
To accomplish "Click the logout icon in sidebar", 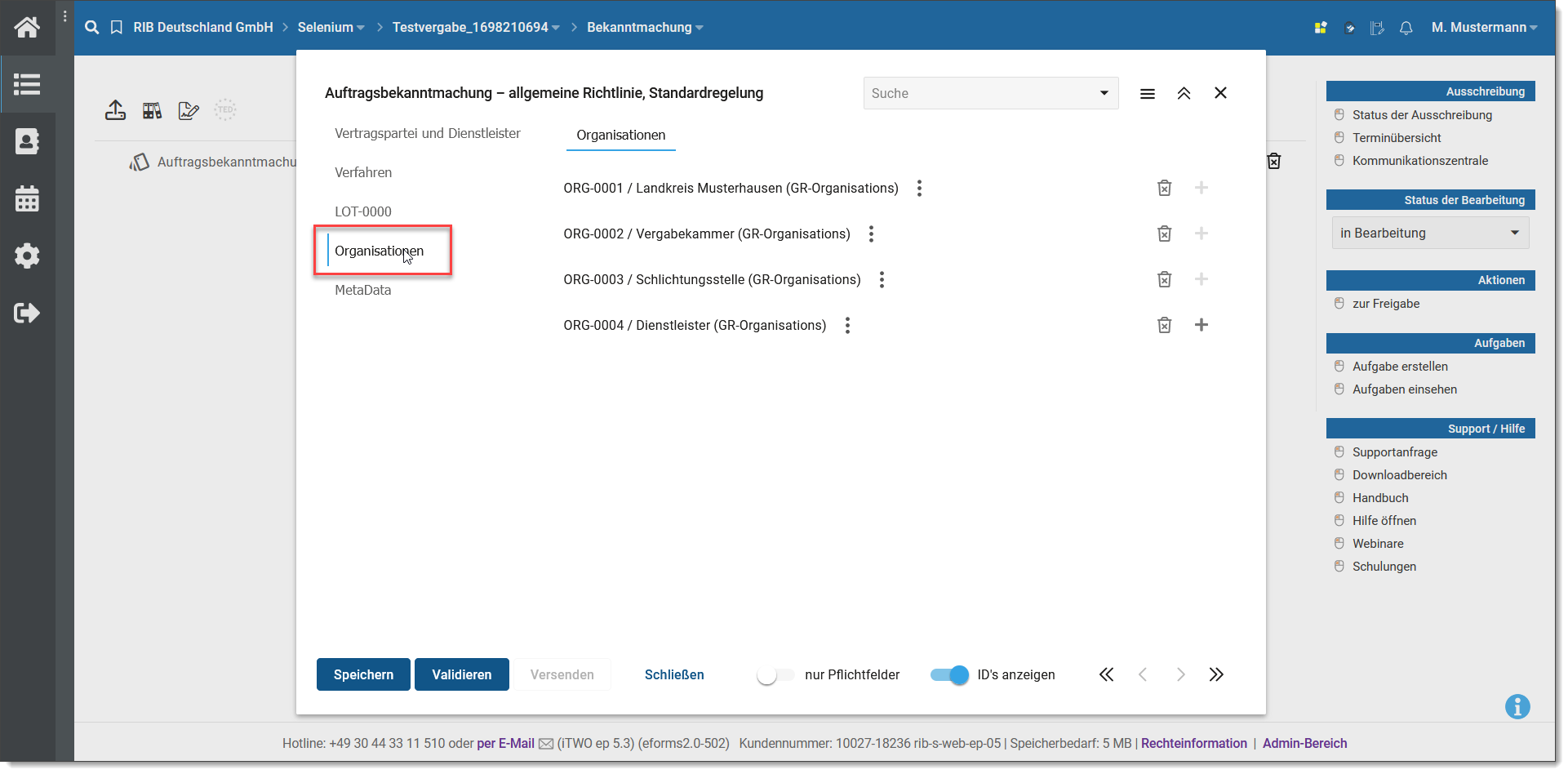I will pyautogui.click(x=27, y=313).
